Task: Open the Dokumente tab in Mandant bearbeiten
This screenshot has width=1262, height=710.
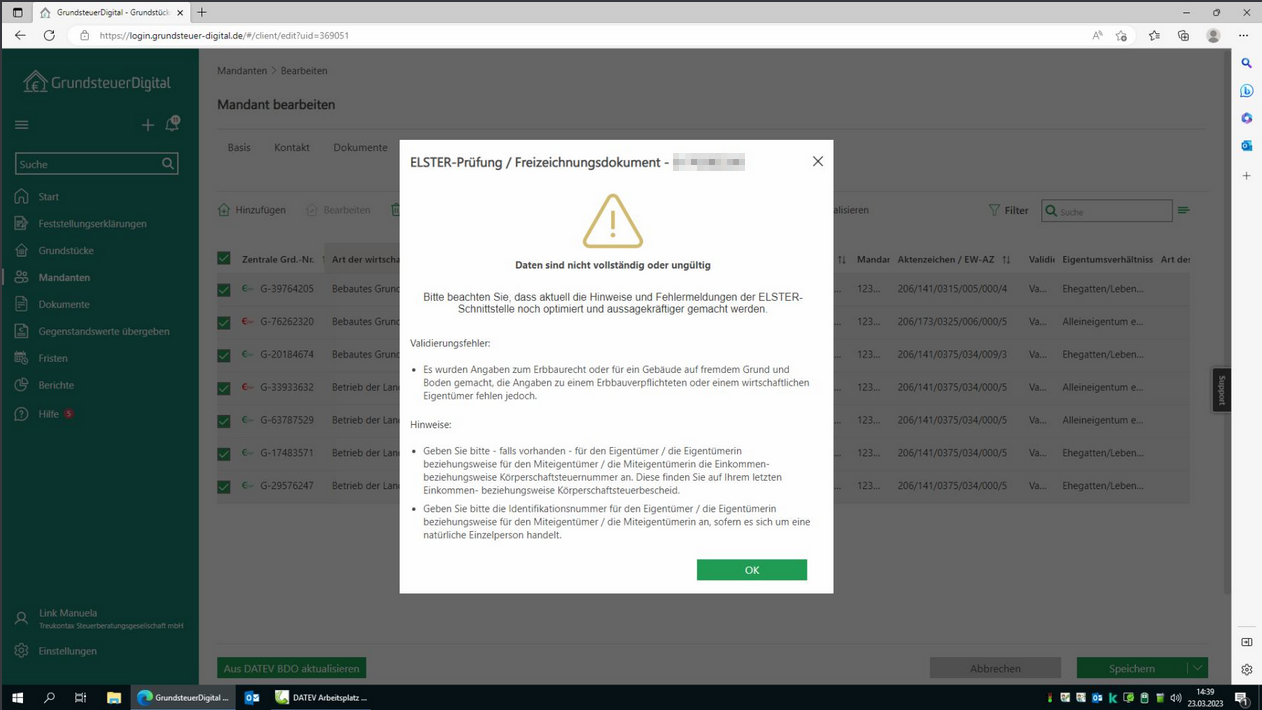Action: coord(360,148)
